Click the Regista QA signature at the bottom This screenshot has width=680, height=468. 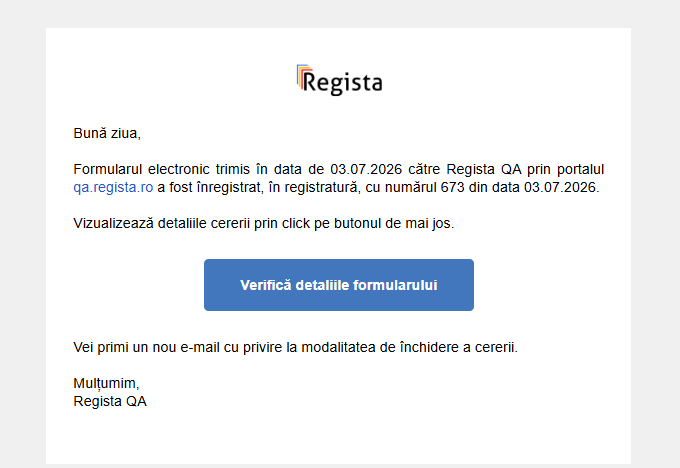coord(110,401)
